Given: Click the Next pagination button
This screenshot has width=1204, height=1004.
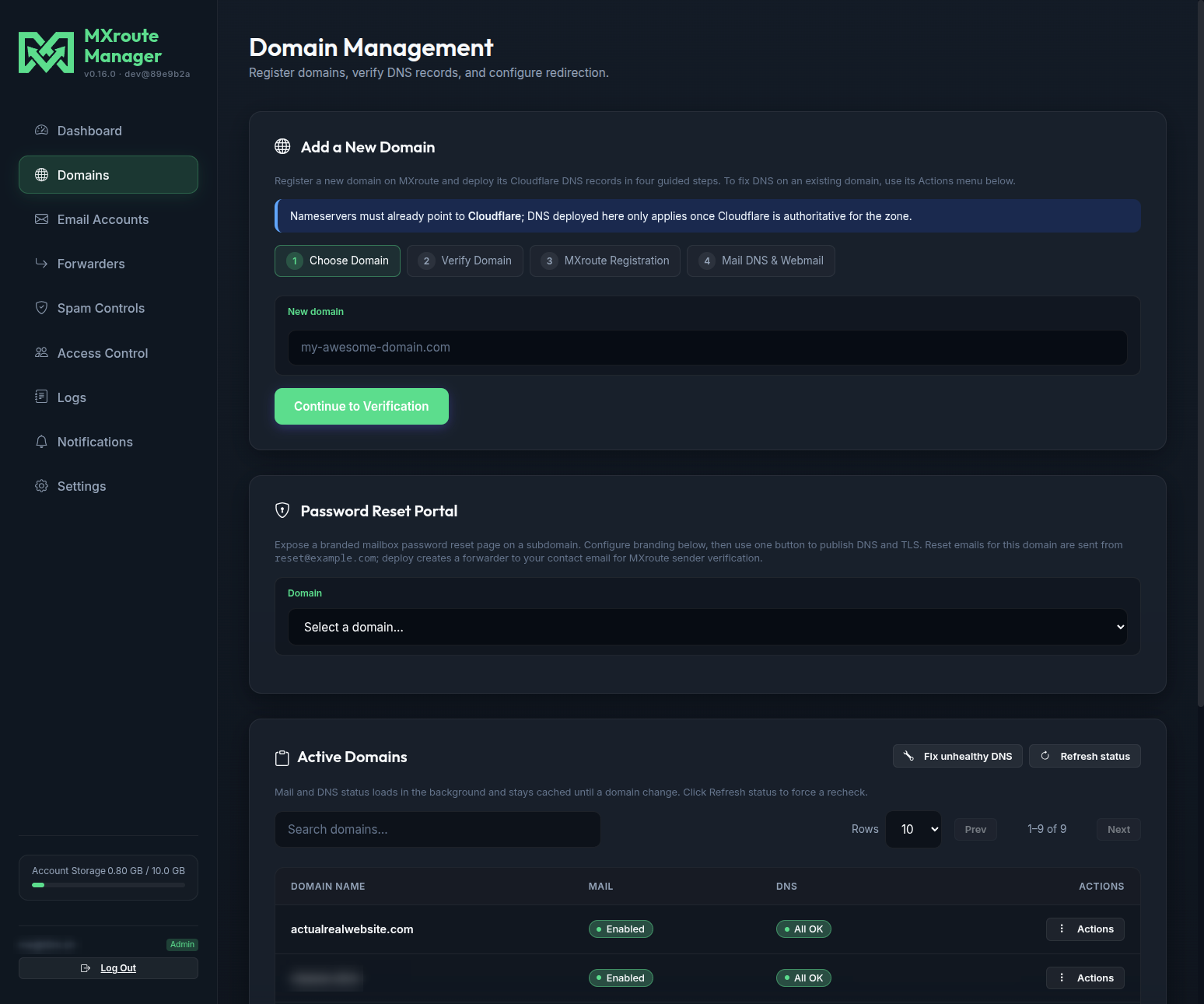Looking at the screenshot, I should [x=1118, y=830].
